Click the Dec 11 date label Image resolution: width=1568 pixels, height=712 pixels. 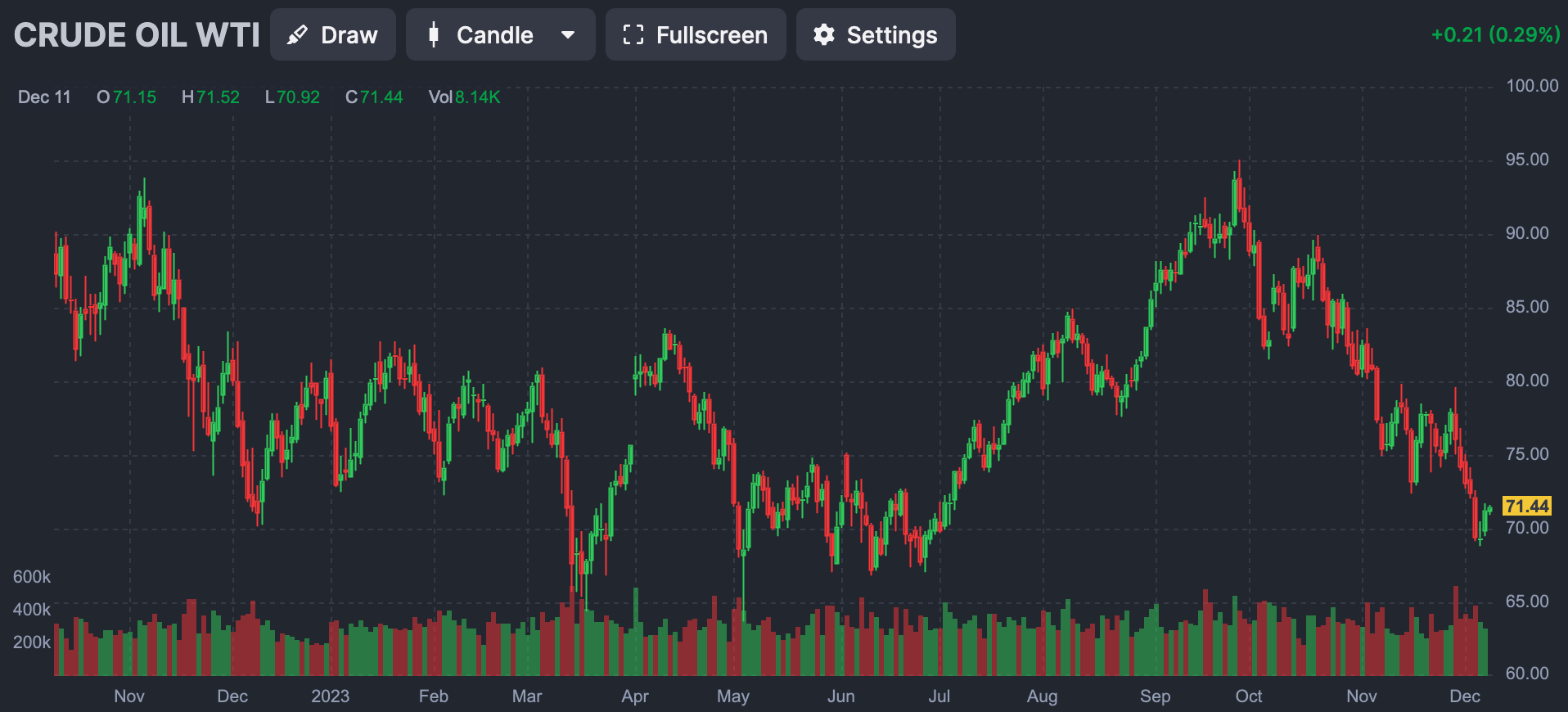(x=44, y=97)
